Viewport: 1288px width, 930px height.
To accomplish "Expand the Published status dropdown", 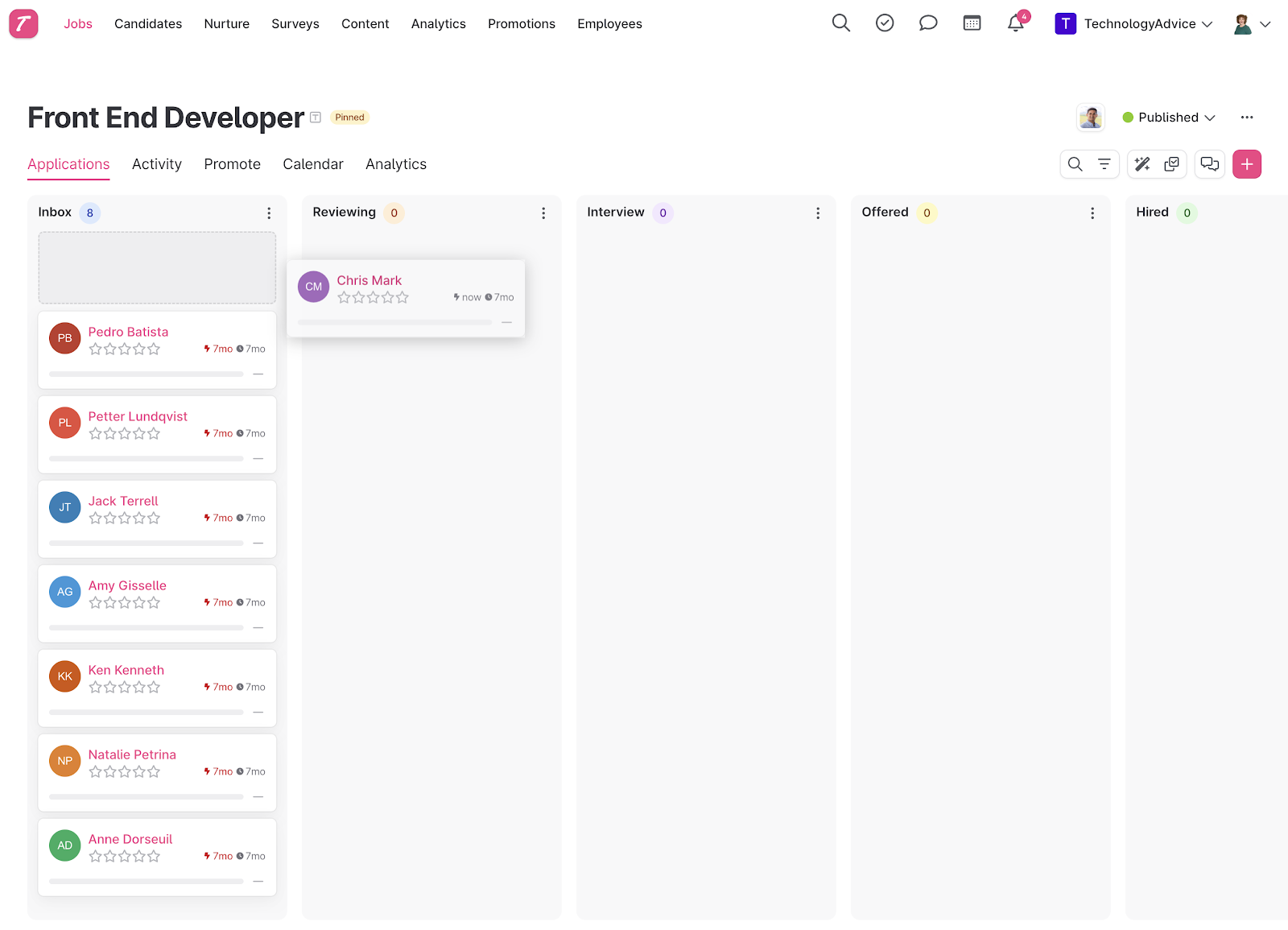I will 1169,118.
